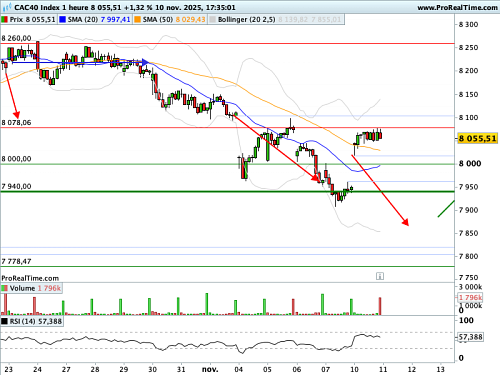Image resolution: width=500 pixels, height=375 pixels.
Task: Click date 12 on the time axis
Action: 412,369
